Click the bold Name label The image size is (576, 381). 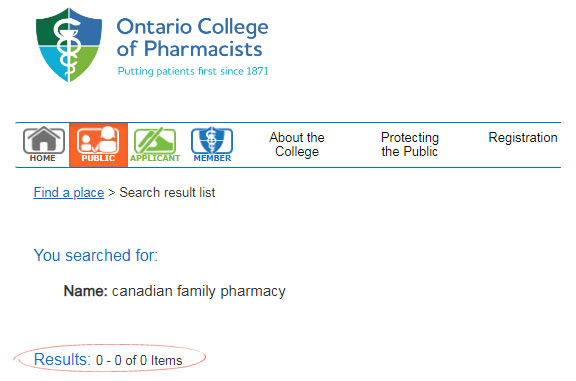coord(86,291)
